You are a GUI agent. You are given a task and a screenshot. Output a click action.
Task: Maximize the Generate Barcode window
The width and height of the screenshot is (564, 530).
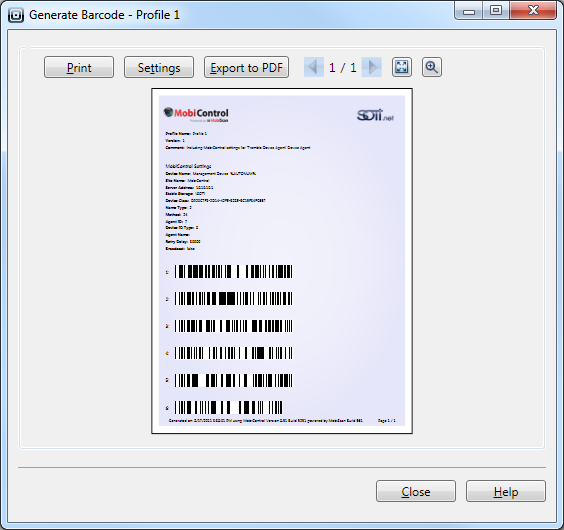coord(496,10)
